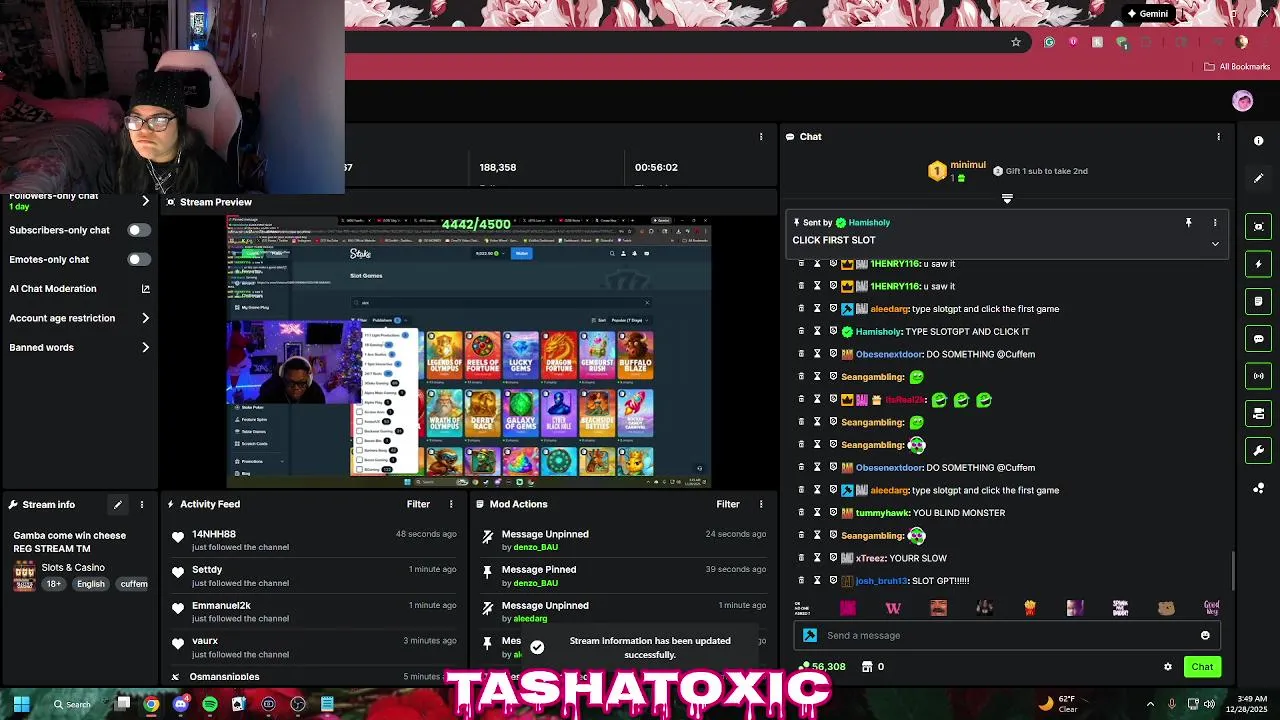This screenshot has height=720, width=1280.
Task: Toggle the chat bubble panel icon in sidebar
Action: [x=1259, y=339]
